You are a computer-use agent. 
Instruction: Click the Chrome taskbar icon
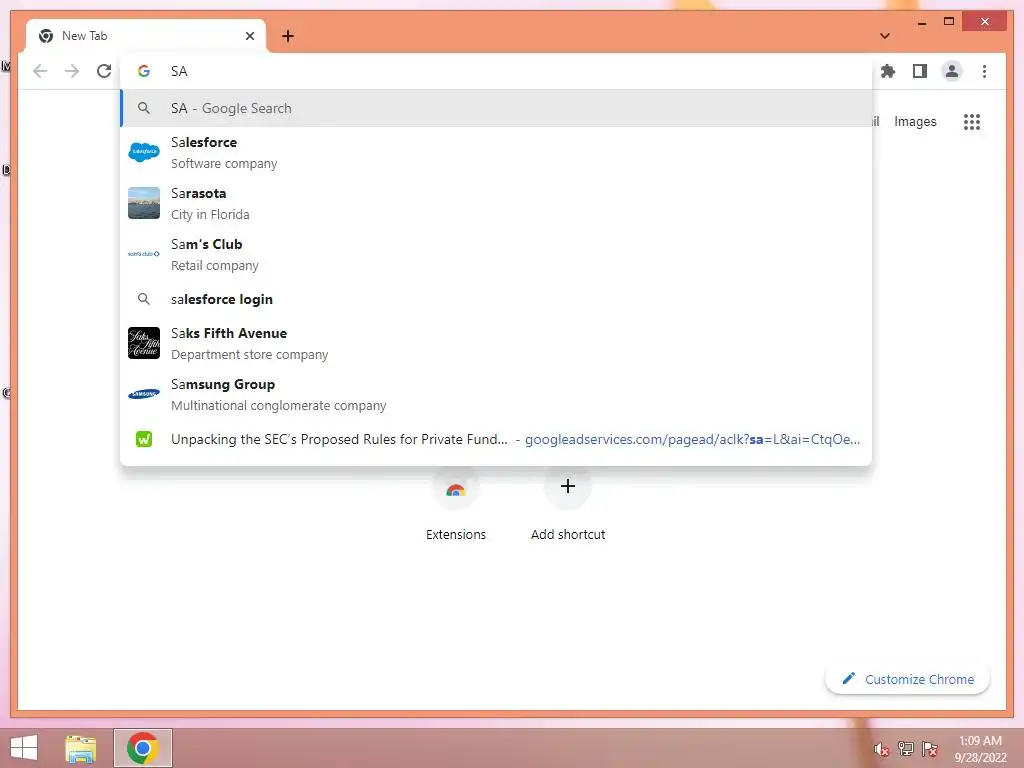[143, 748]
